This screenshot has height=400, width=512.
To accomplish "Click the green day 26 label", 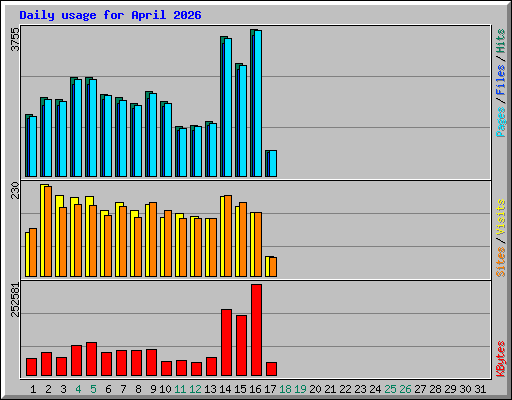I will pos(405,389).
